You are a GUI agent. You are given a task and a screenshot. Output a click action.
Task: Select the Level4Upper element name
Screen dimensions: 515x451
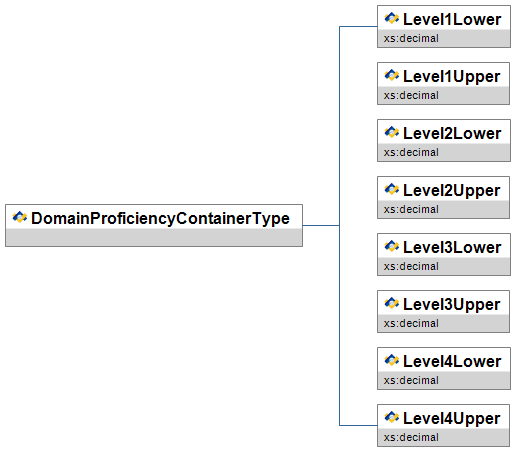point(452,419)
